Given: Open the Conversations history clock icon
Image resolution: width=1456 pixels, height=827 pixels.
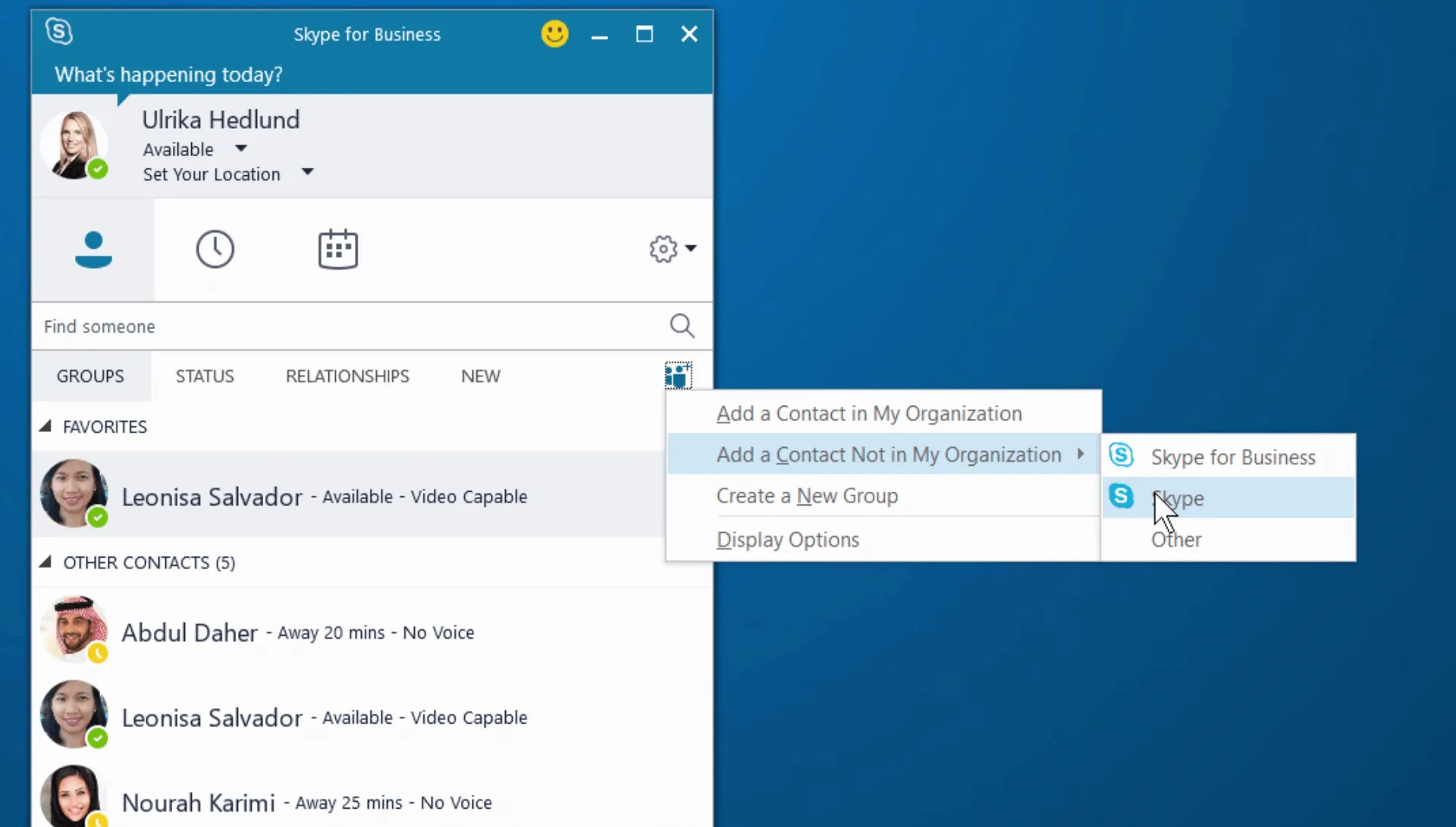Looking at the screenshot, I should pyautogui.click(x=215, y=249).
